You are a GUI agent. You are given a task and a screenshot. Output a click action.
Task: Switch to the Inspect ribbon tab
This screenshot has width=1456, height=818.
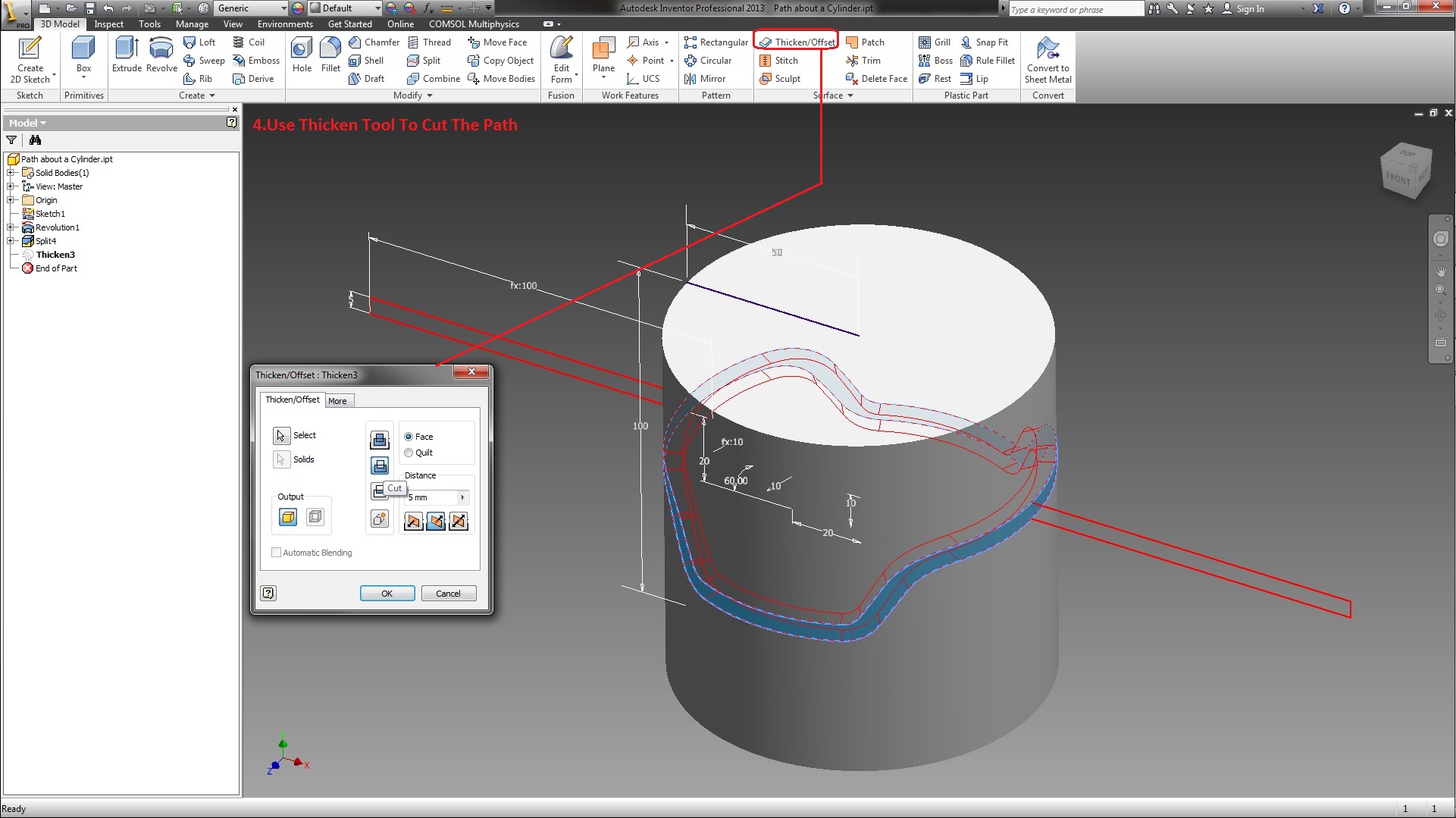[108, 24]
